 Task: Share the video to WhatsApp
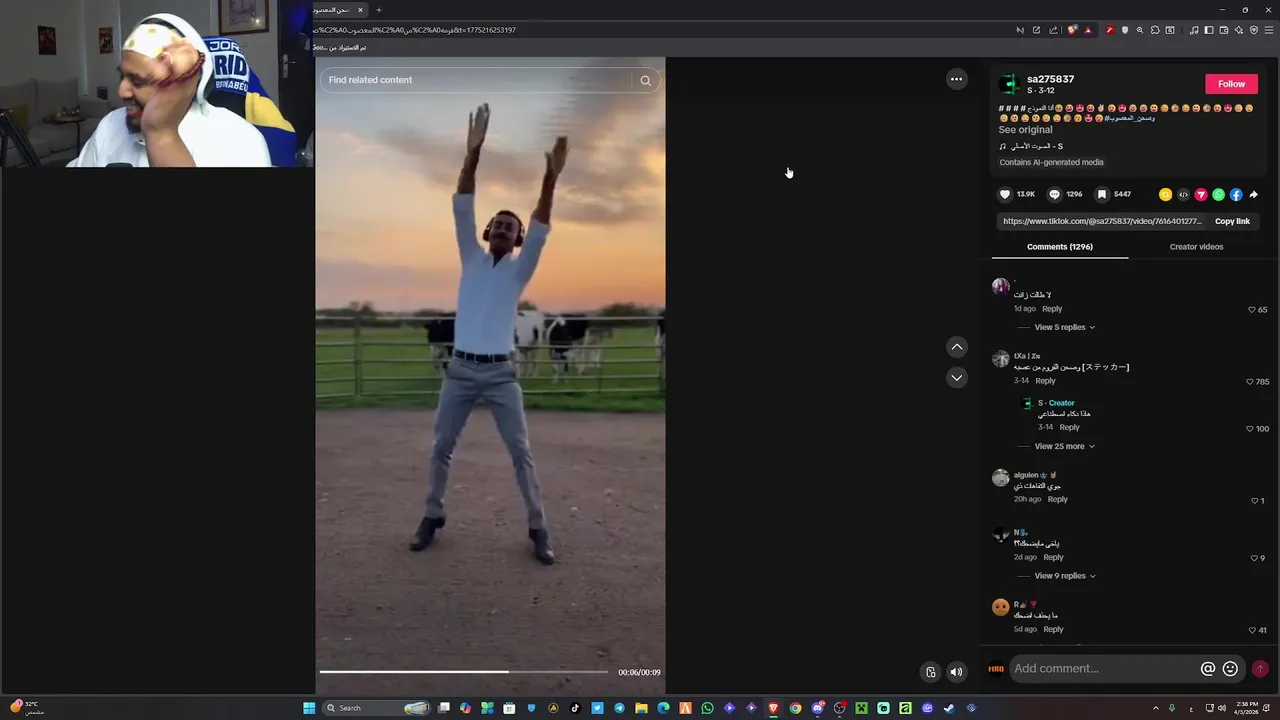(x=1218, y=194)
